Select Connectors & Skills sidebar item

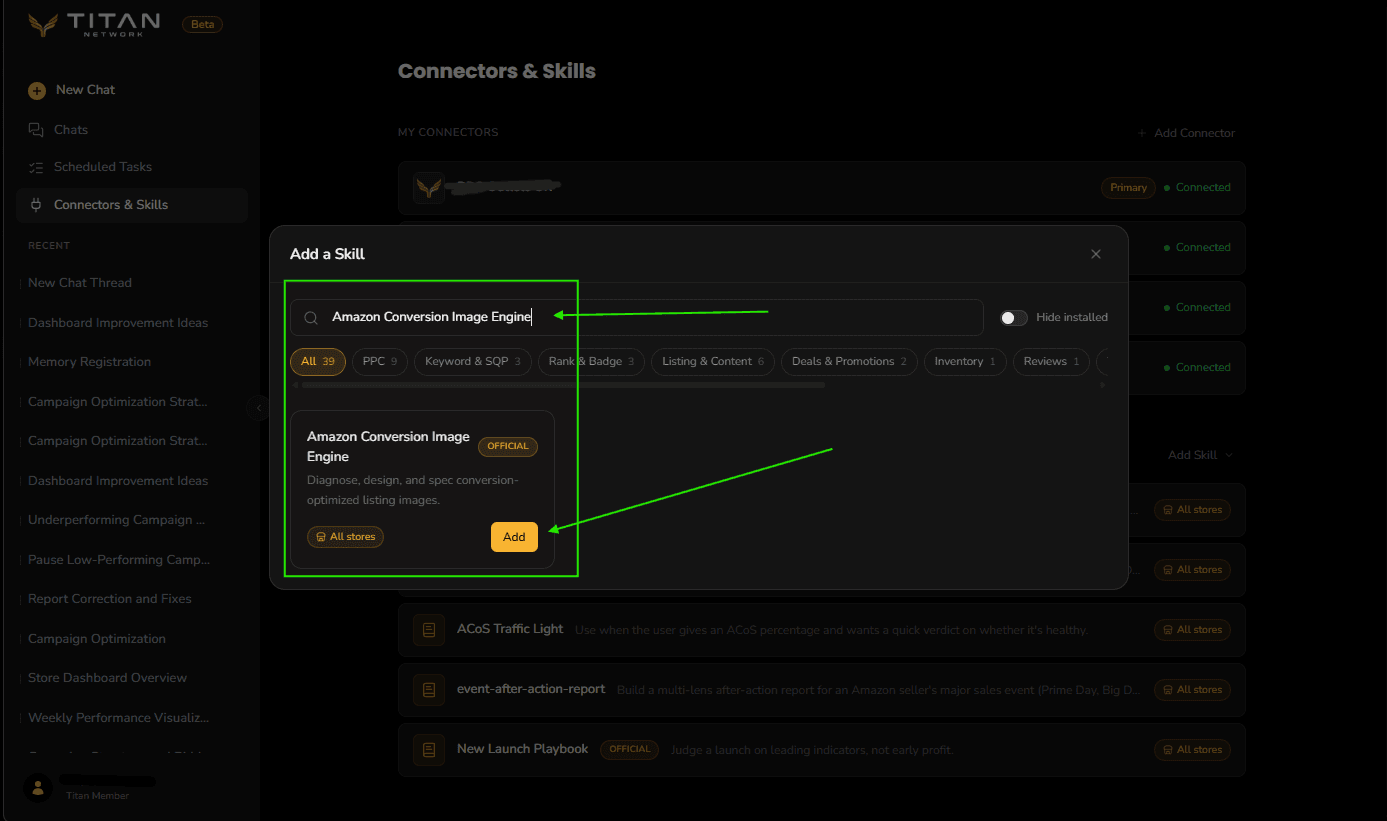(x=132, y=205)
